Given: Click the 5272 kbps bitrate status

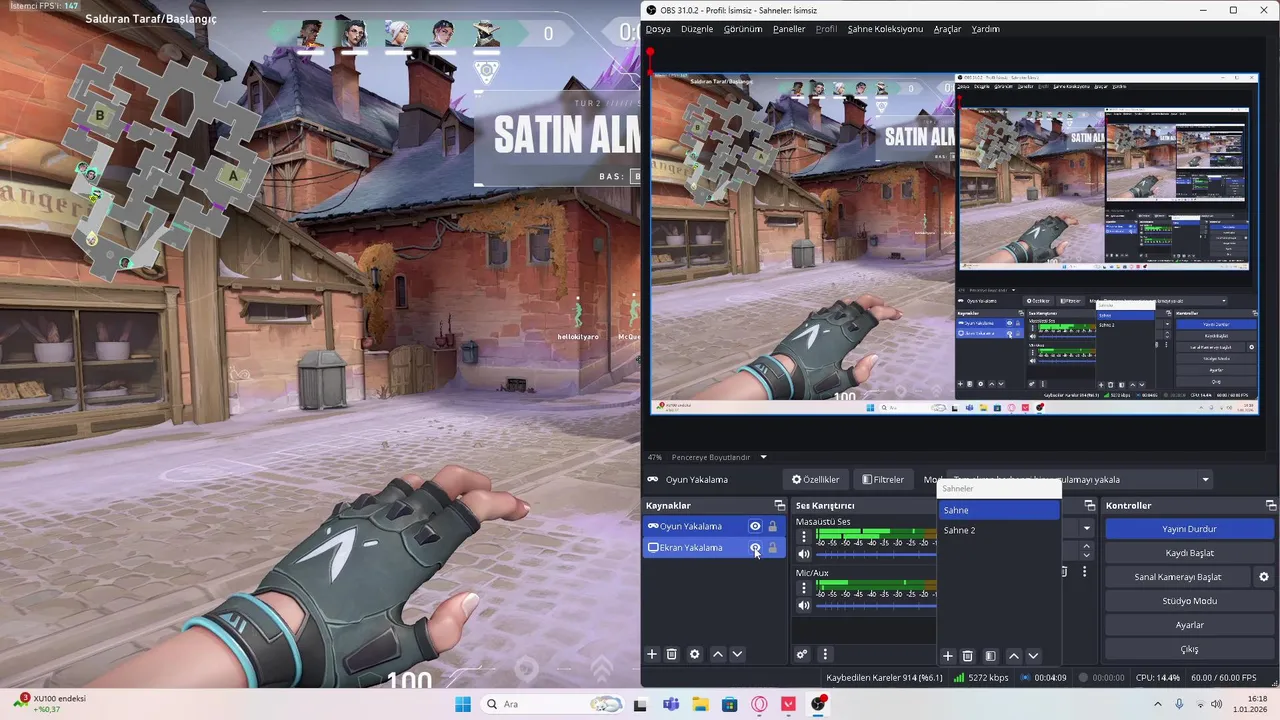Looking at the screenshot, I should click(982, 677).
